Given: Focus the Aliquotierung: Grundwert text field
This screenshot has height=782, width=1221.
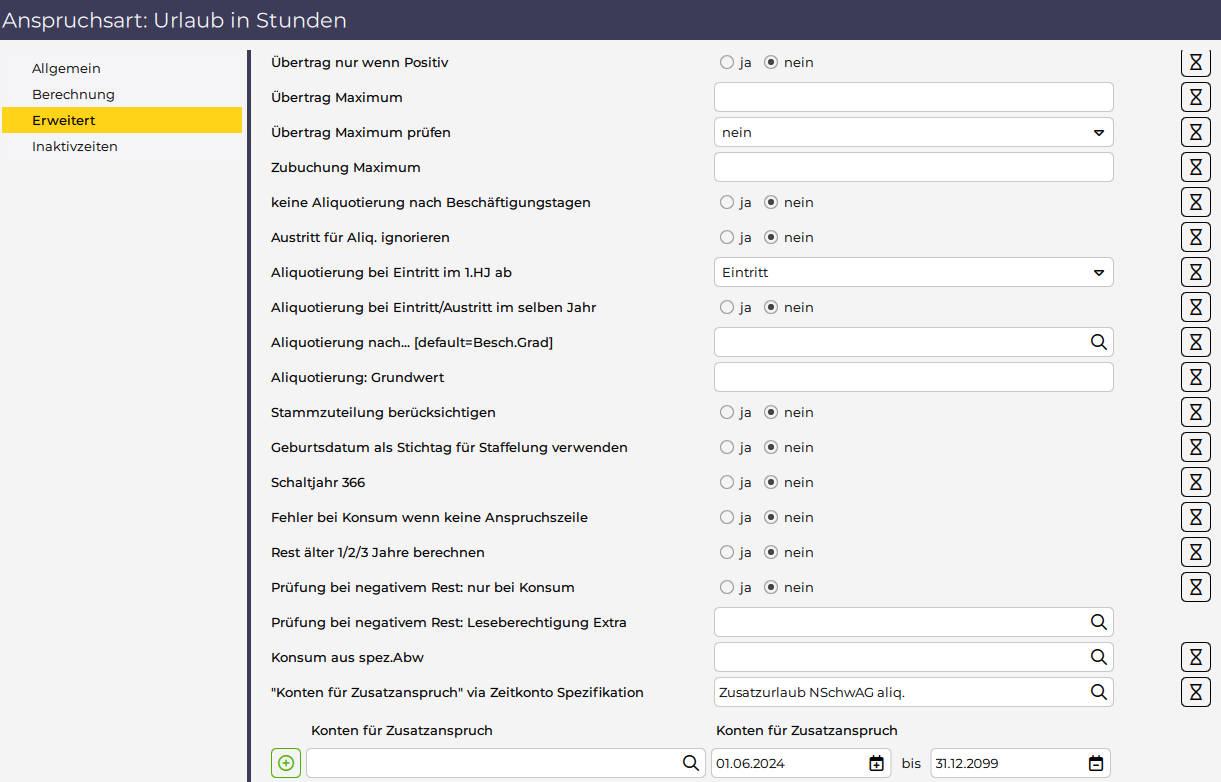Looking at the screenshot, I should pyautogui.click(x=913, y=377).
